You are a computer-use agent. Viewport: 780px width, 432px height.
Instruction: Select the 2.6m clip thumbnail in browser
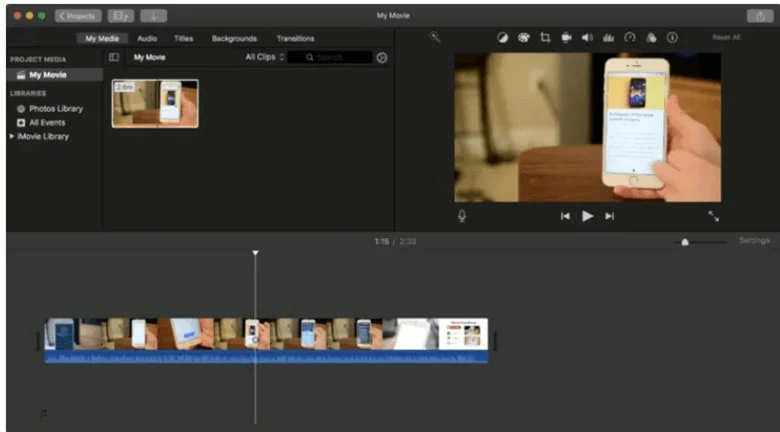(x=155, y=104)
